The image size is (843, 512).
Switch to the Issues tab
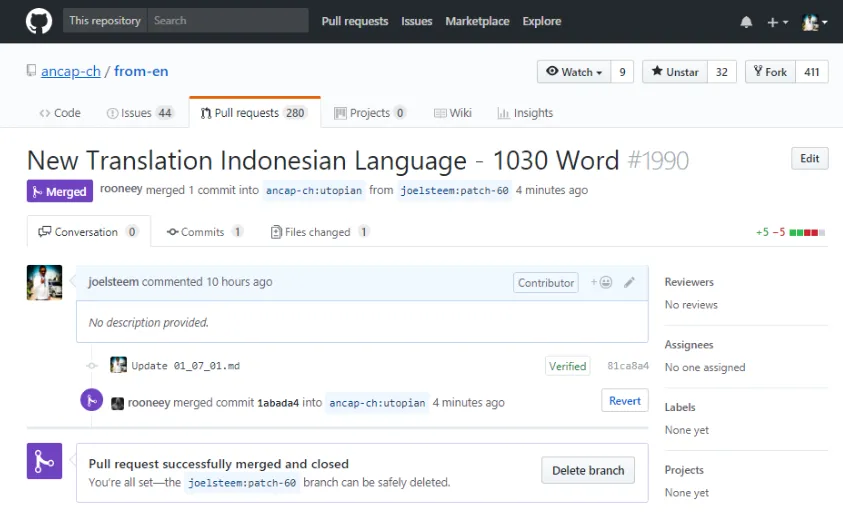pos(140,113)
